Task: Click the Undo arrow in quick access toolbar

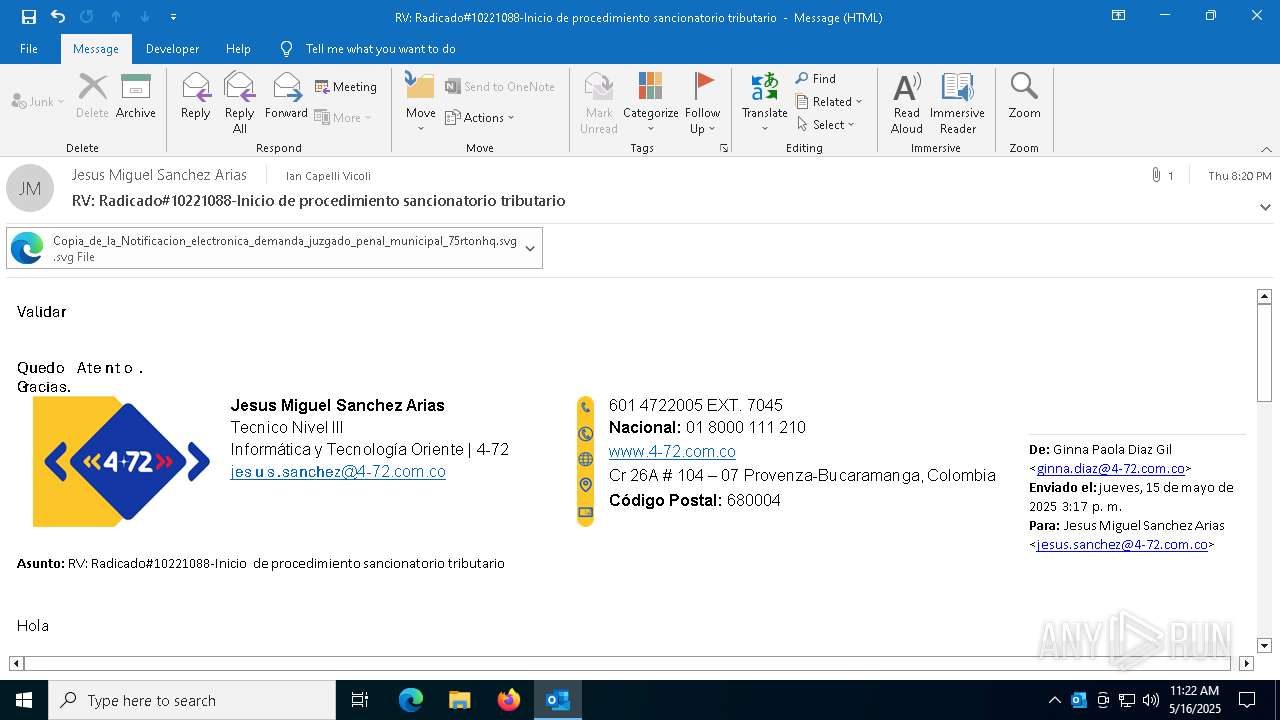Action: click(58, 17)
